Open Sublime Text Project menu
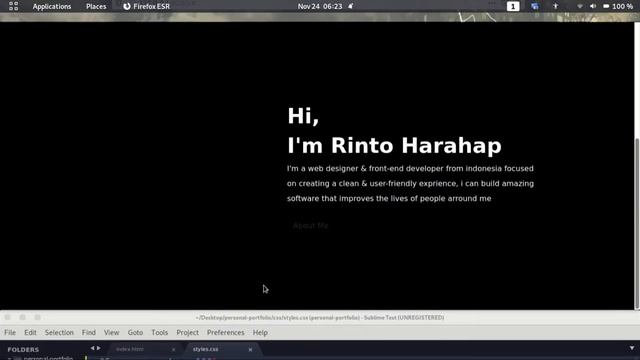640x360 pixels. coord(187,333)
